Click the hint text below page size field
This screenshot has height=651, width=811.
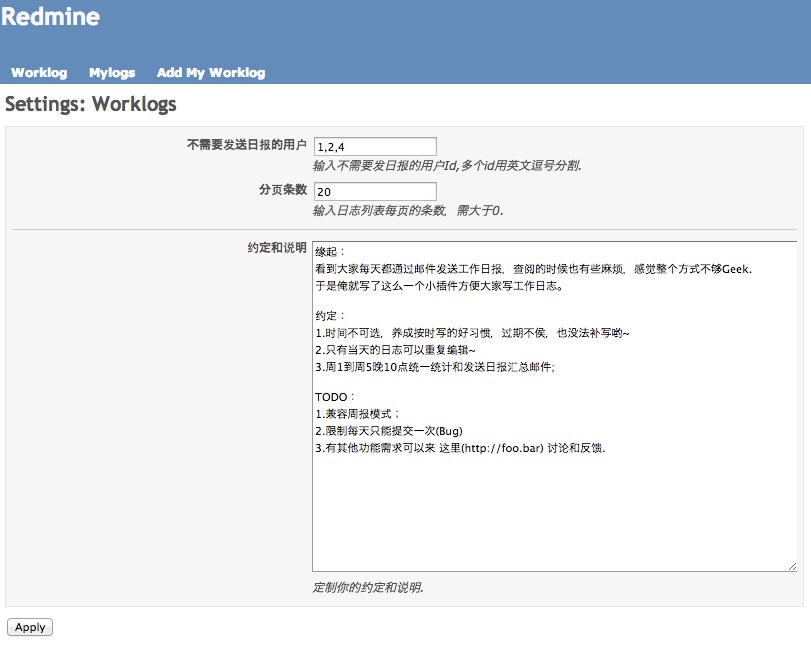click(408, 210)
